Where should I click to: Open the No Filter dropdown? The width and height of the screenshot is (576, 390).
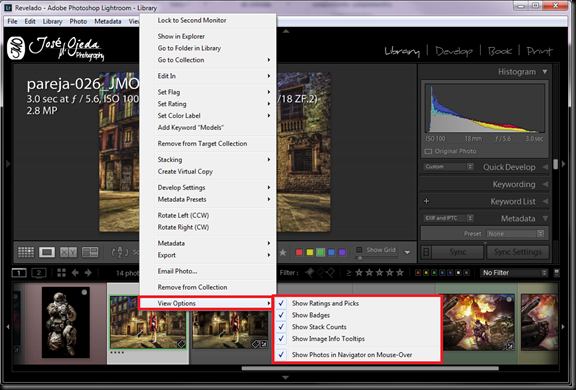coord(514,273)
